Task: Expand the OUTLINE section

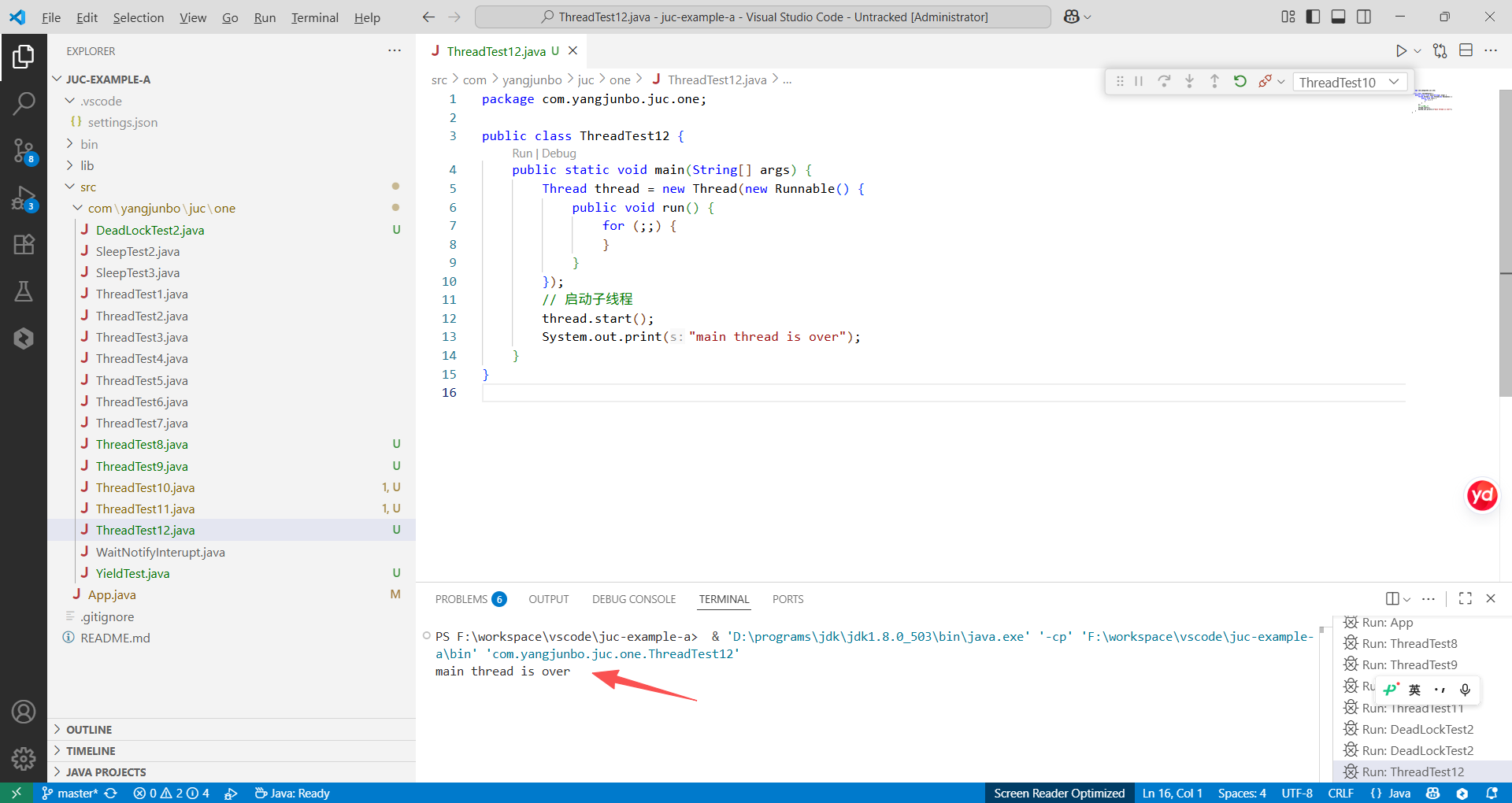Action: click(232, 730)
